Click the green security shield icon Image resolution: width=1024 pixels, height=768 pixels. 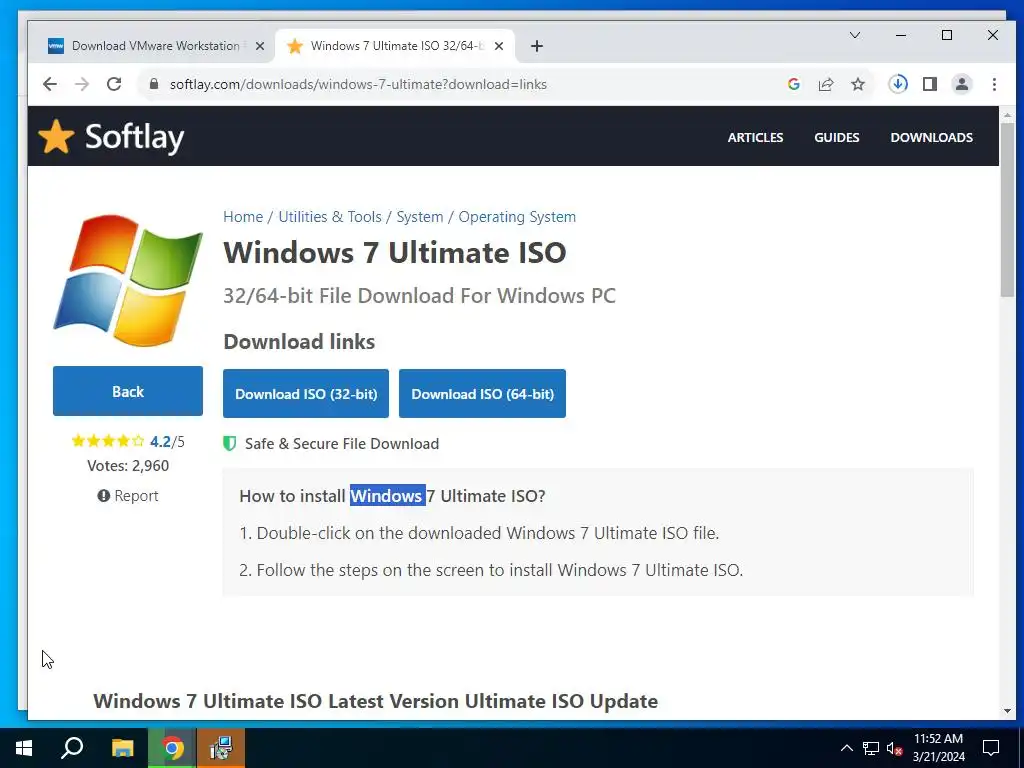(230, 444)
